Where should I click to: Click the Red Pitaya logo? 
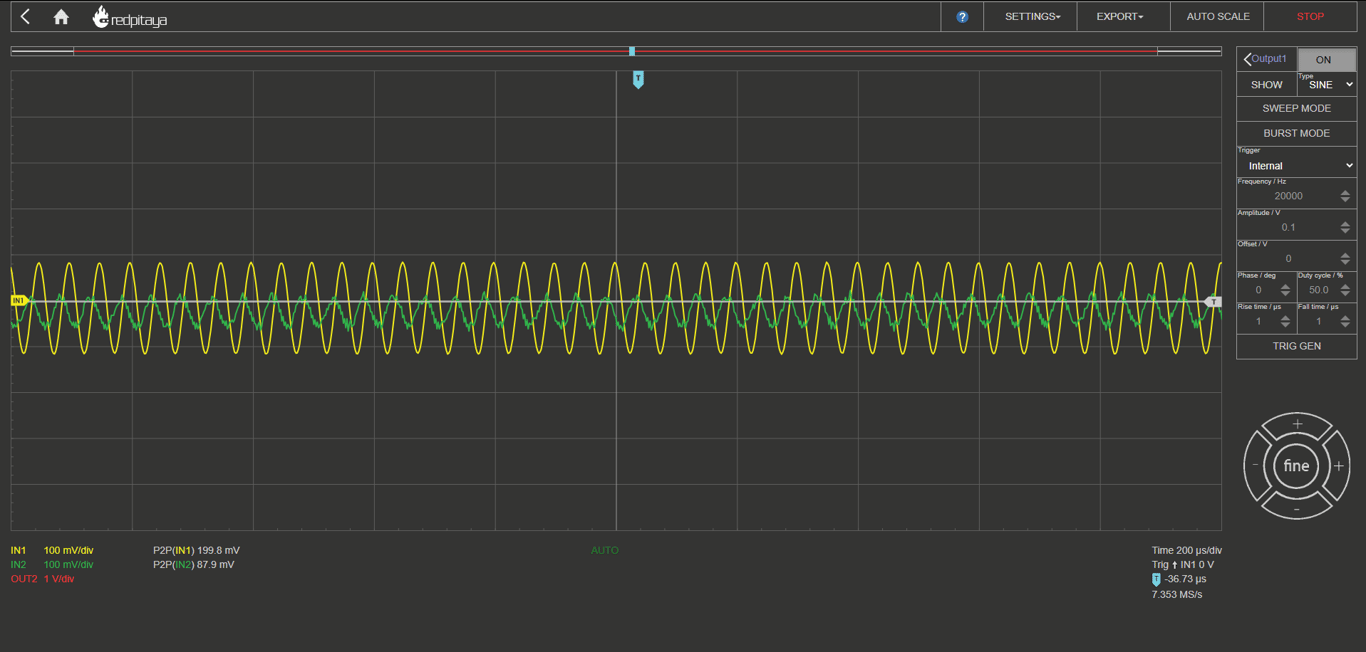point(130,17)
